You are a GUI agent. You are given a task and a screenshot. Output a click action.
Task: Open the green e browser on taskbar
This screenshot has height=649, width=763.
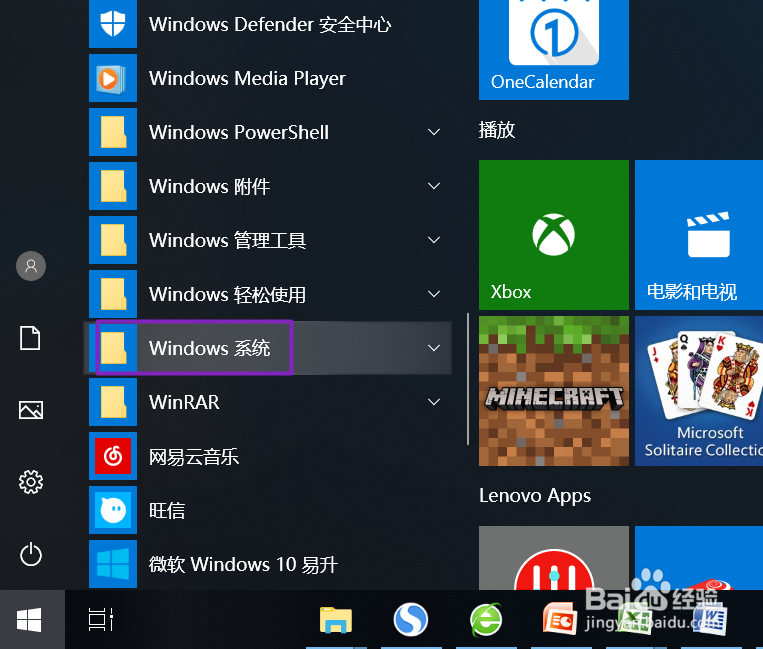click(486, 620)
